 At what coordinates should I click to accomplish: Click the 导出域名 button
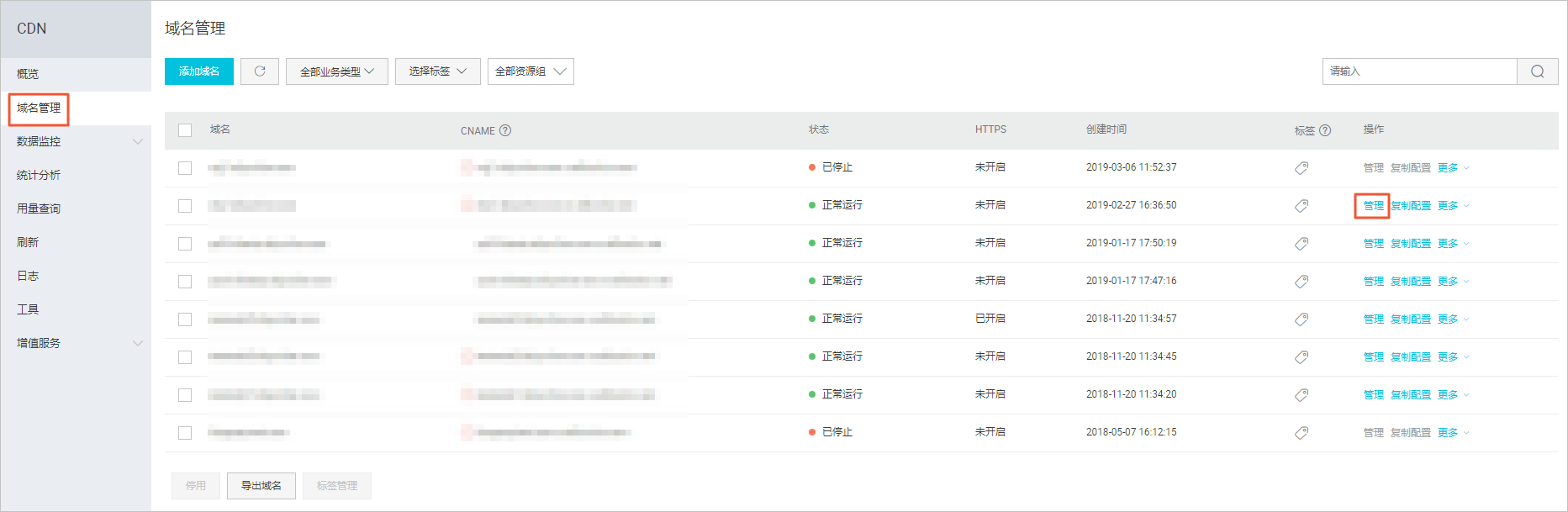pos(261,486)
